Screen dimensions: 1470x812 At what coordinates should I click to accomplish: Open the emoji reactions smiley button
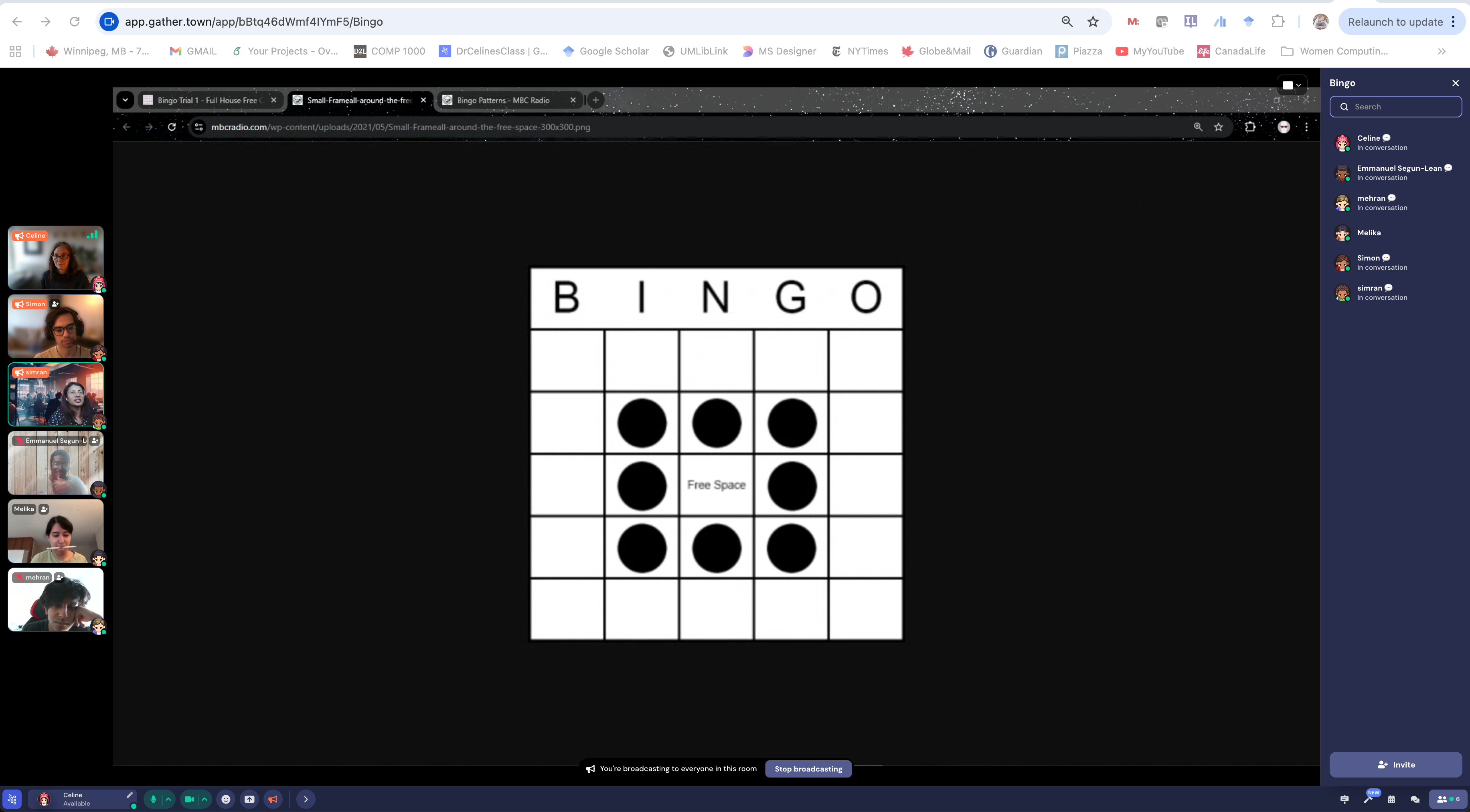click(x=226, y=799)
